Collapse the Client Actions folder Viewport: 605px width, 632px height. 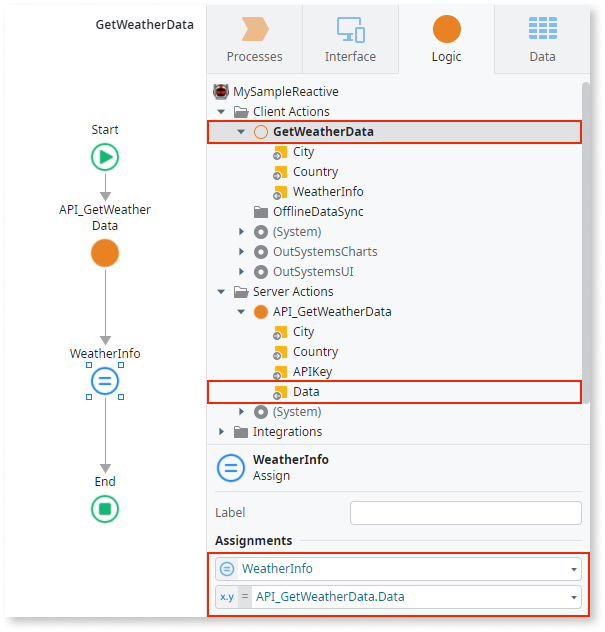(x=221, y=112)
